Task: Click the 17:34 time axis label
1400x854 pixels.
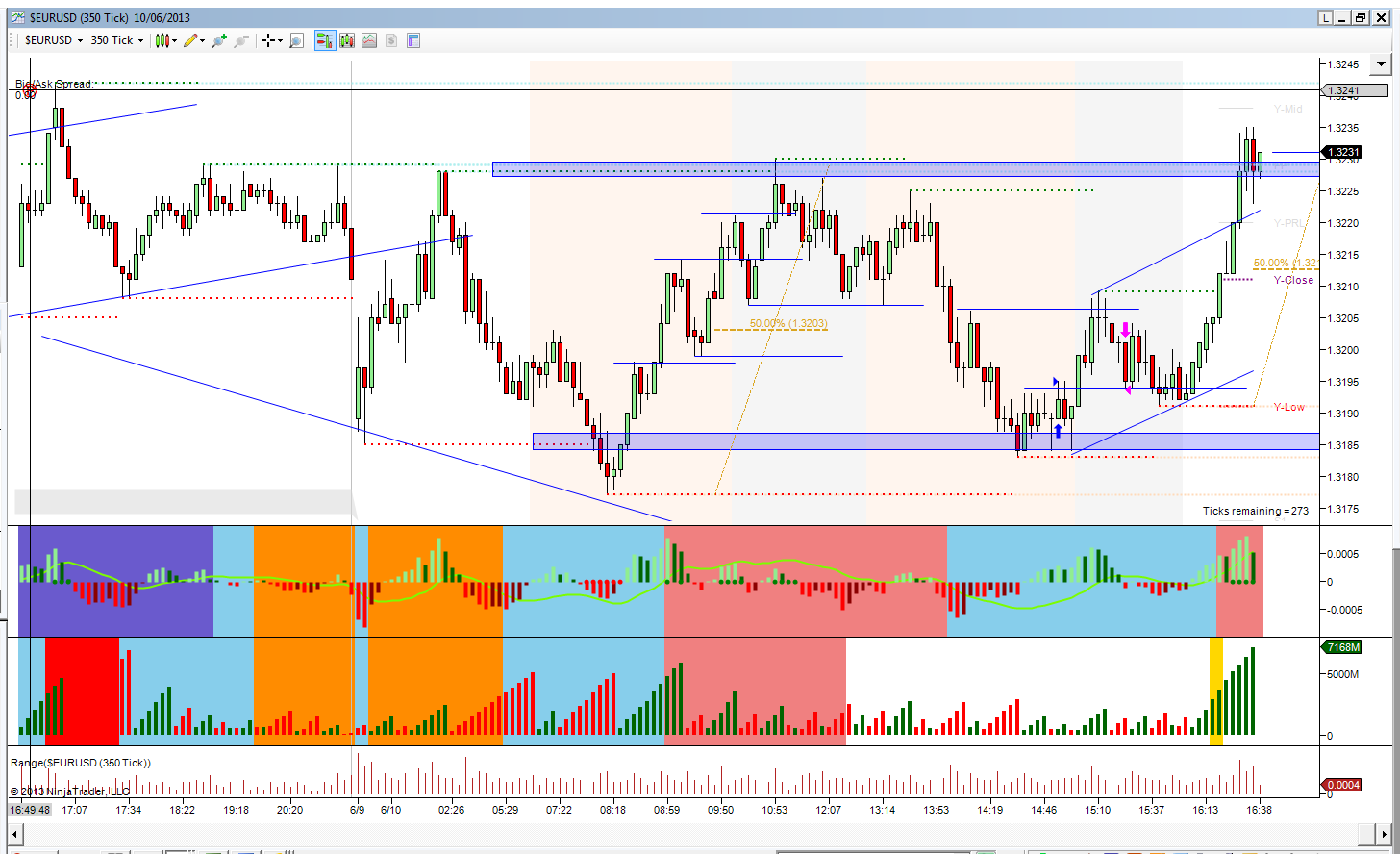Action: [129, 810]
